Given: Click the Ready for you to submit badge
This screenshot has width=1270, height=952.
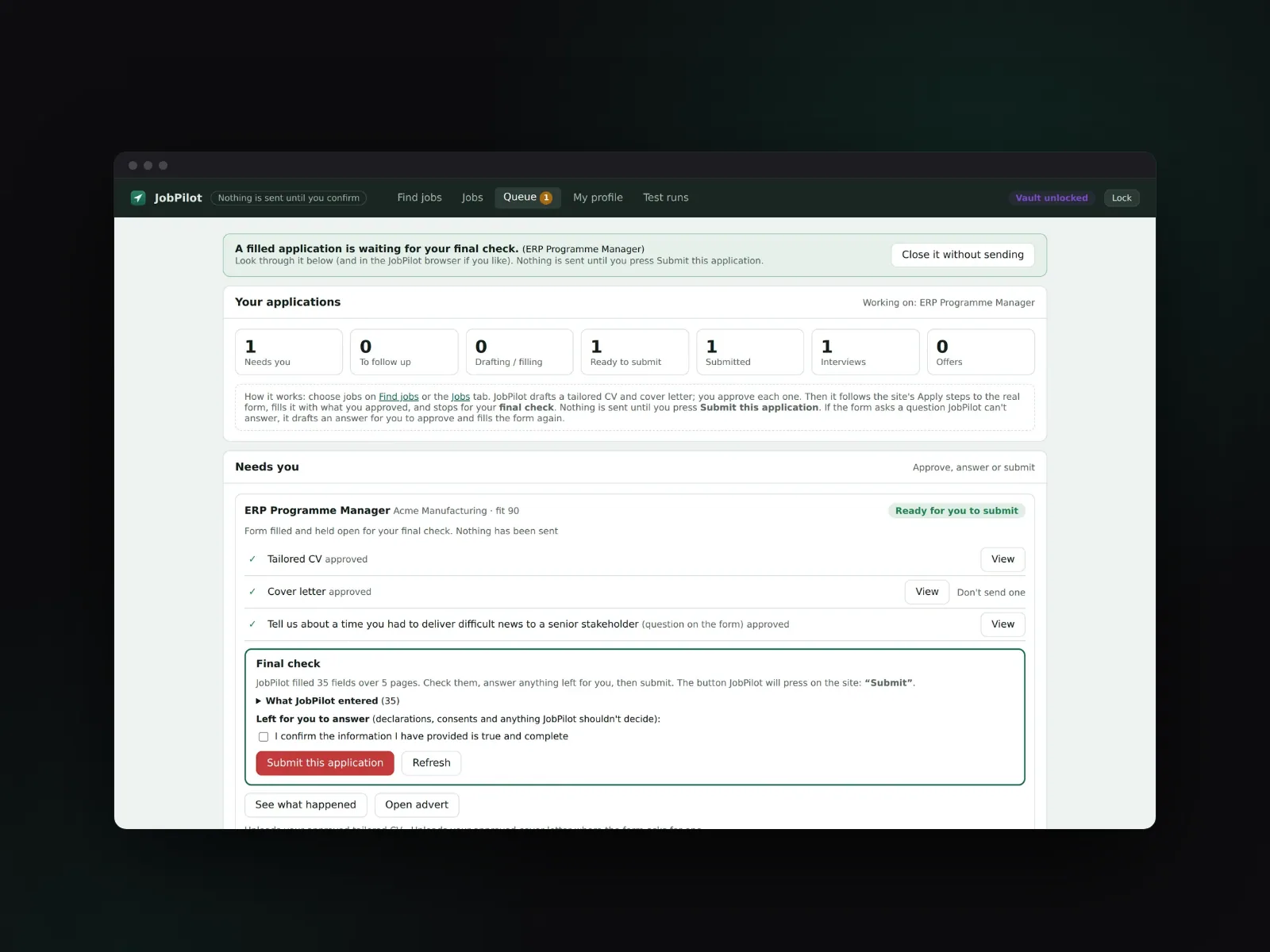Looking at the screenshot, I should (x=956, y=511).
